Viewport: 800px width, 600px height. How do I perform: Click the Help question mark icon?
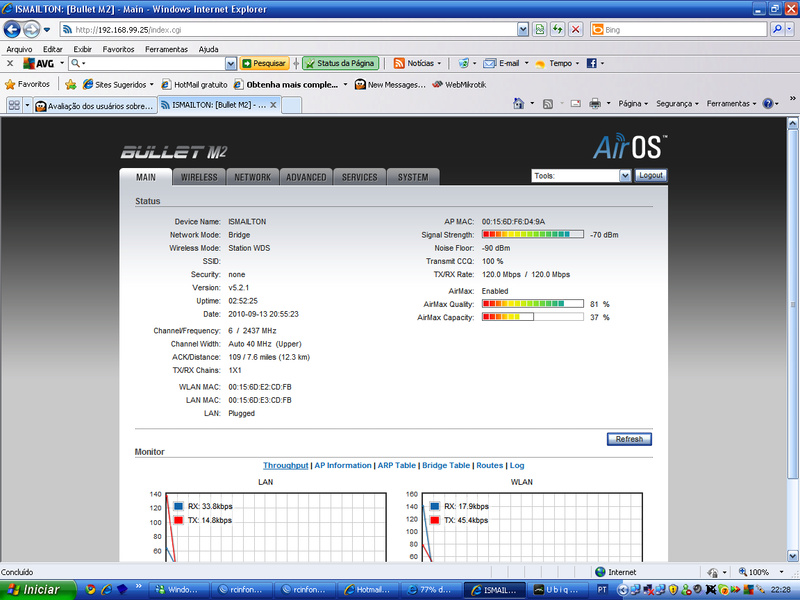[768, 104]
